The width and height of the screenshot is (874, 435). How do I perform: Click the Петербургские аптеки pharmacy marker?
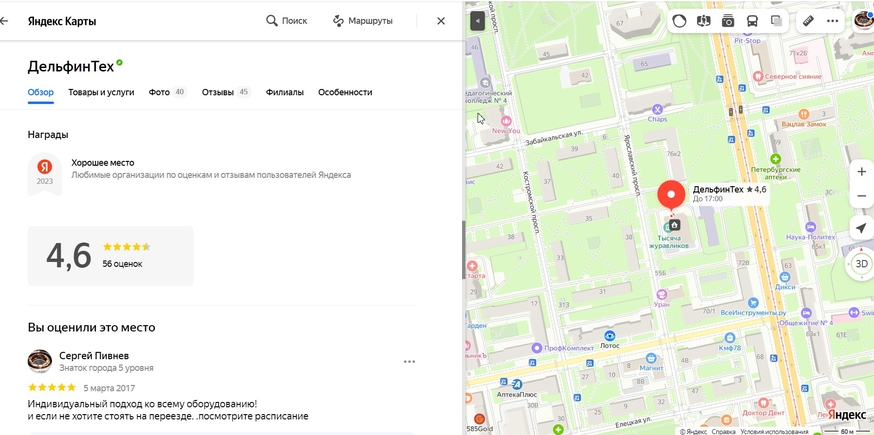point(775,159)
